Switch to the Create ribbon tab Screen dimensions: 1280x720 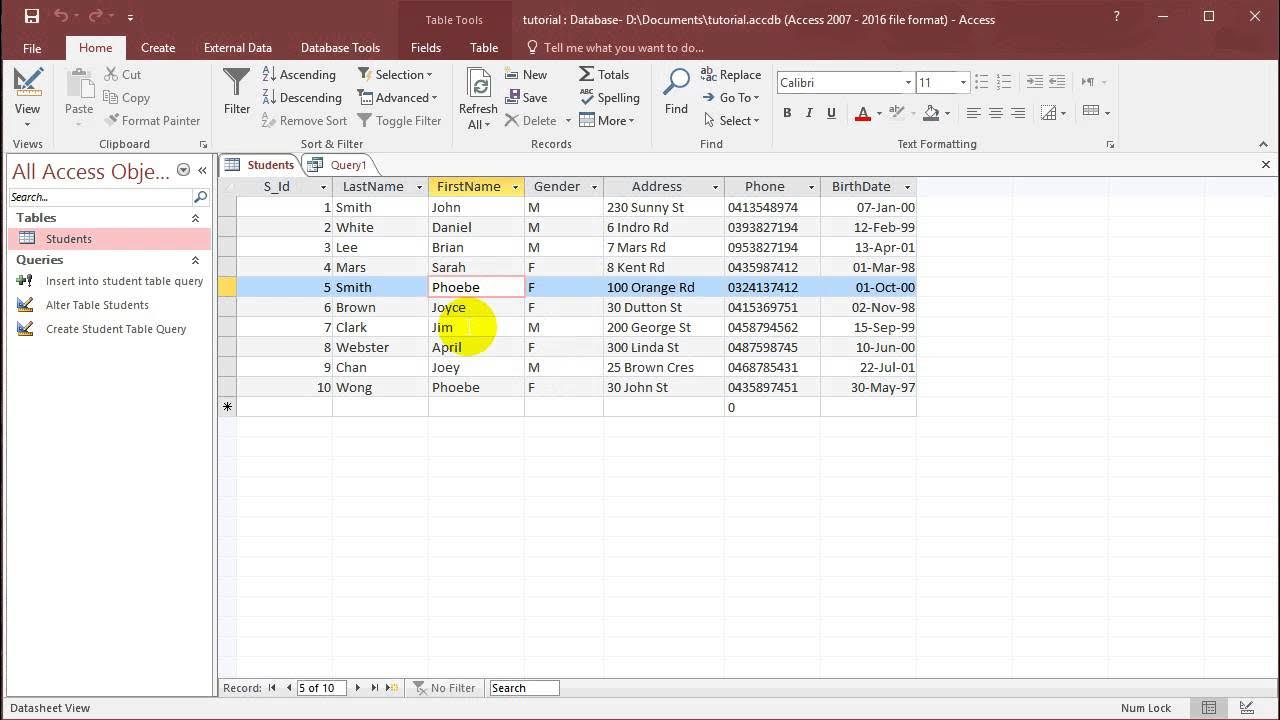pos(158,47)
